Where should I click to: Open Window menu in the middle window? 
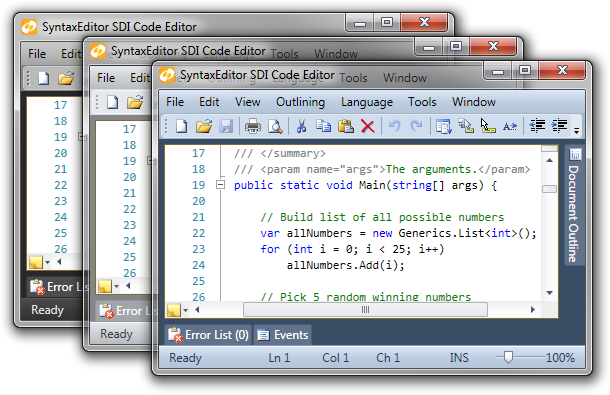pyautogui.click(x=405, y=78)
